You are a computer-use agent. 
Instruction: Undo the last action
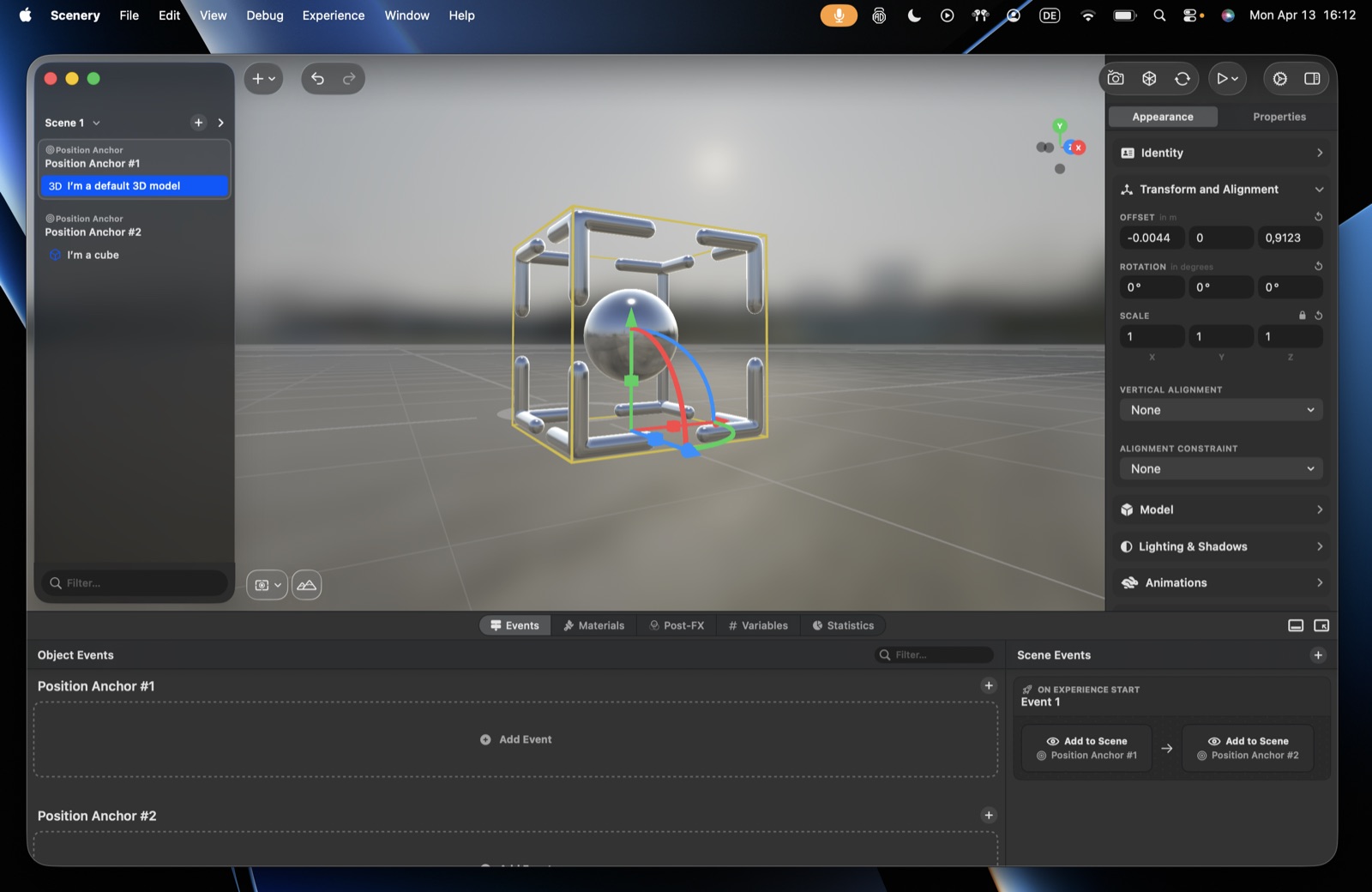coord(317,79)
